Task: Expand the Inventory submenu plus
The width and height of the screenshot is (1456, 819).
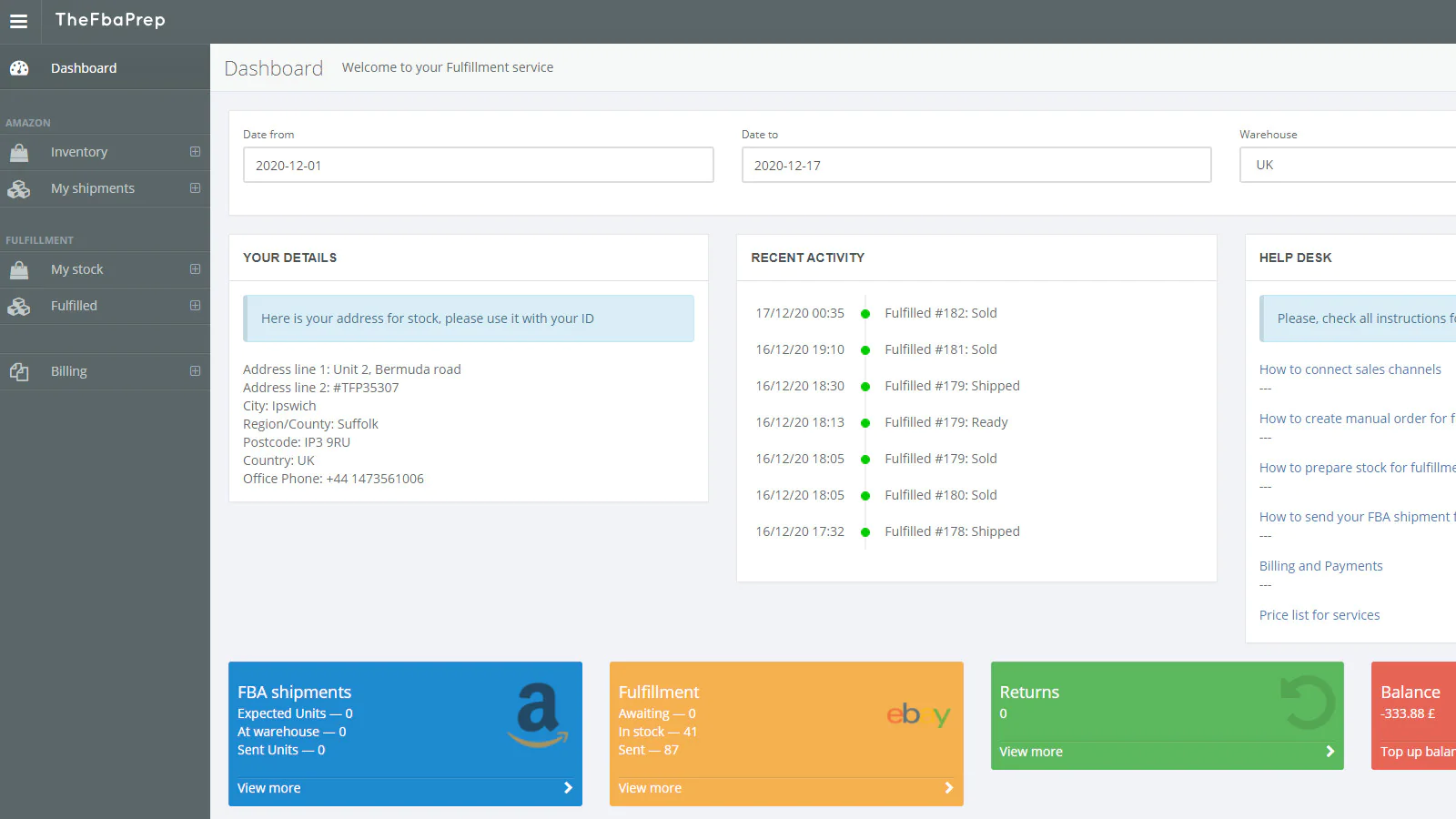Action: click(x=195, y=152)
